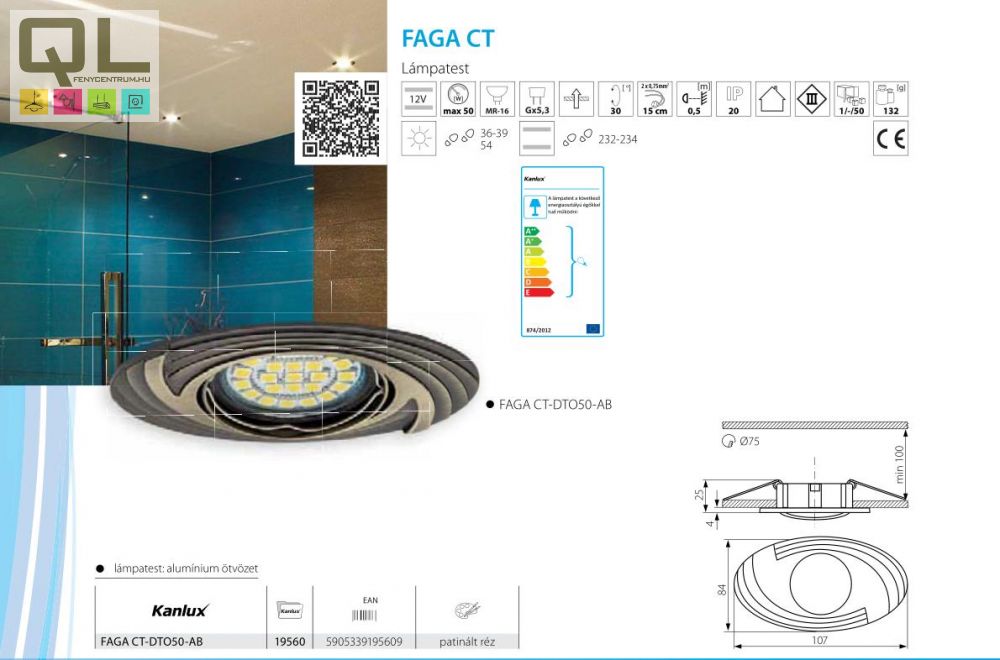1000x660 pixels.
Task: Select the EU flag on energy label
Action: [592, 329]
